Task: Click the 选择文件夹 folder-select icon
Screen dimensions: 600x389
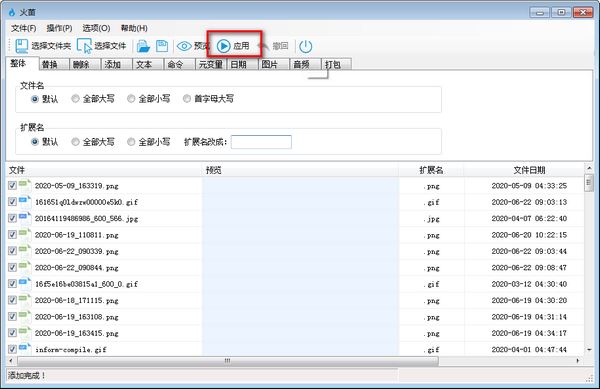Action: pos(21,46)
